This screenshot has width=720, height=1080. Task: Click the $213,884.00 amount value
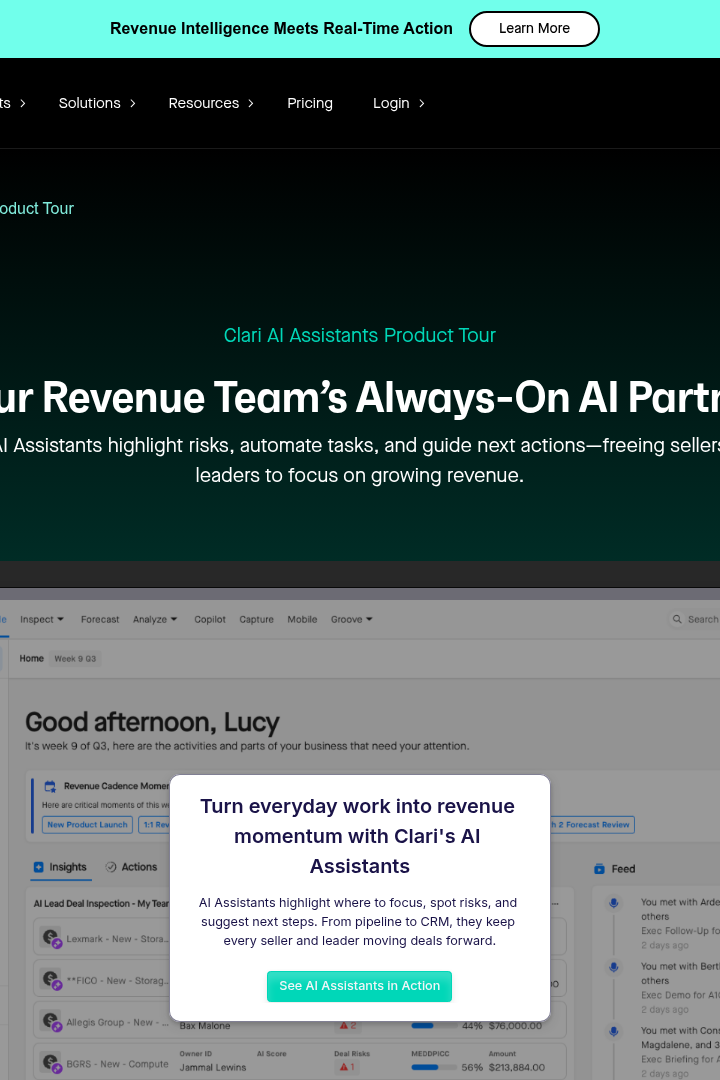pos(517,1067)
